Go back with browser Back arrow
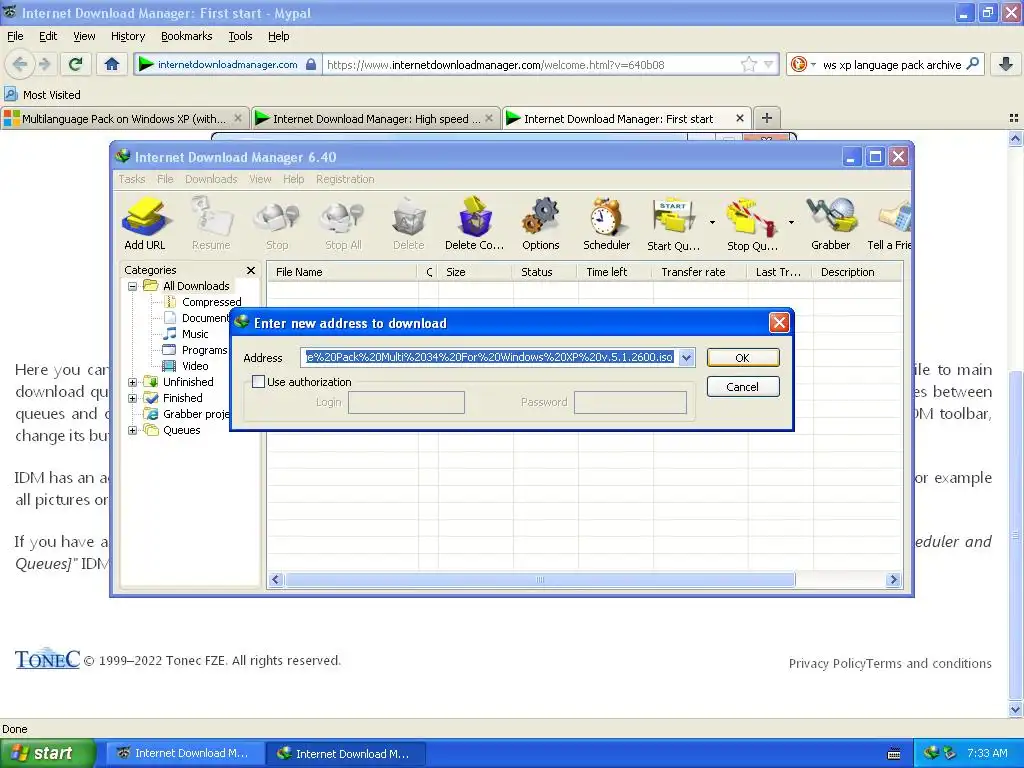Screen dimensions: 1024x768 point(20,64)
